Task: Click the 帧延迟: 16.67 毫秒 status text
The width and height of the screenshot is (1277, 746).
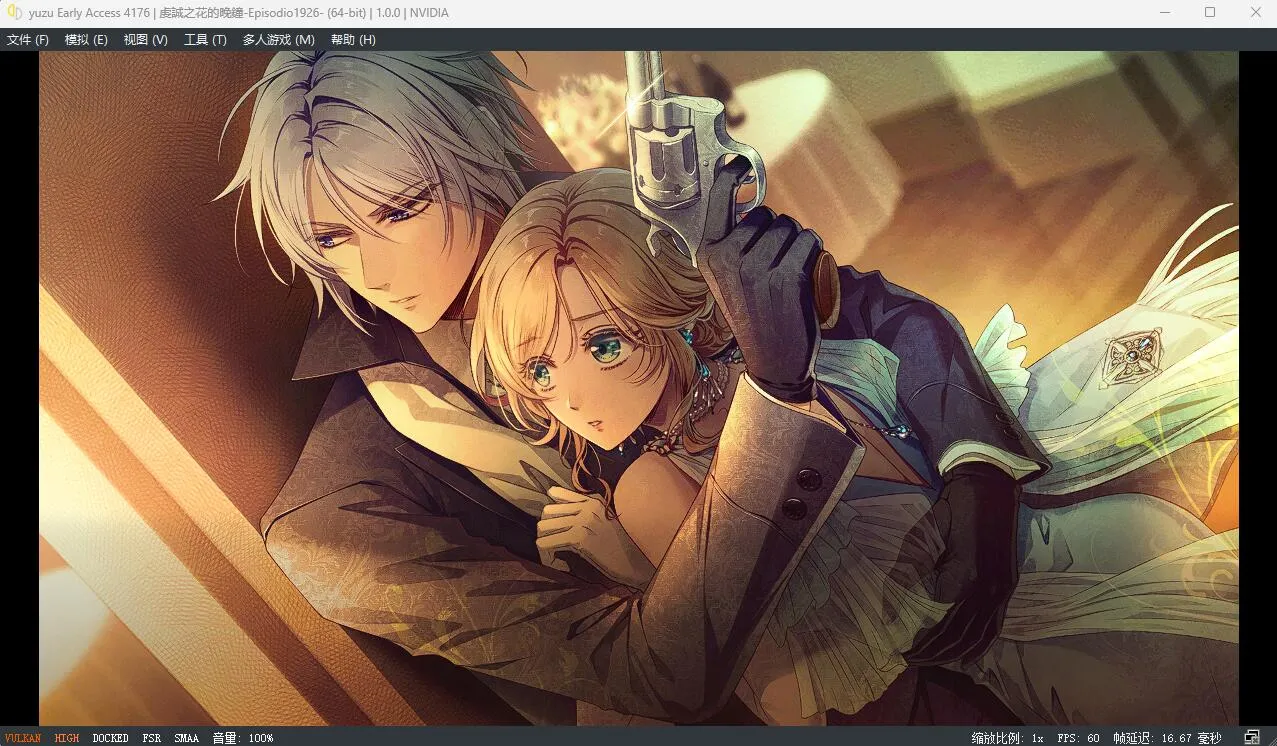Action: click(1167, 738)
